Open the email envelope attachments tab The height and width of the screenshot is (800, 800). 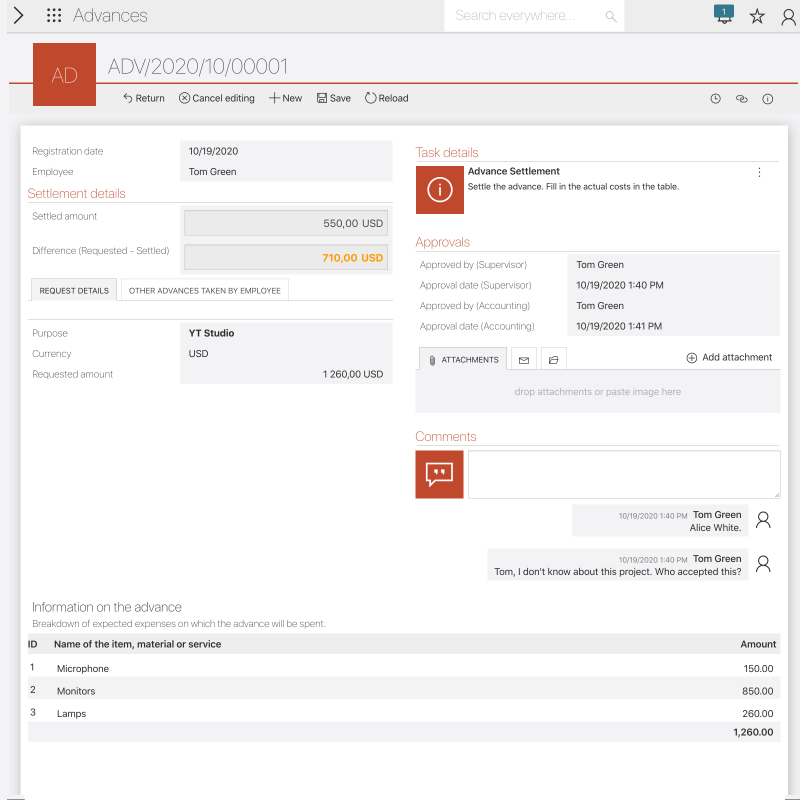click(x=523, y=359)
